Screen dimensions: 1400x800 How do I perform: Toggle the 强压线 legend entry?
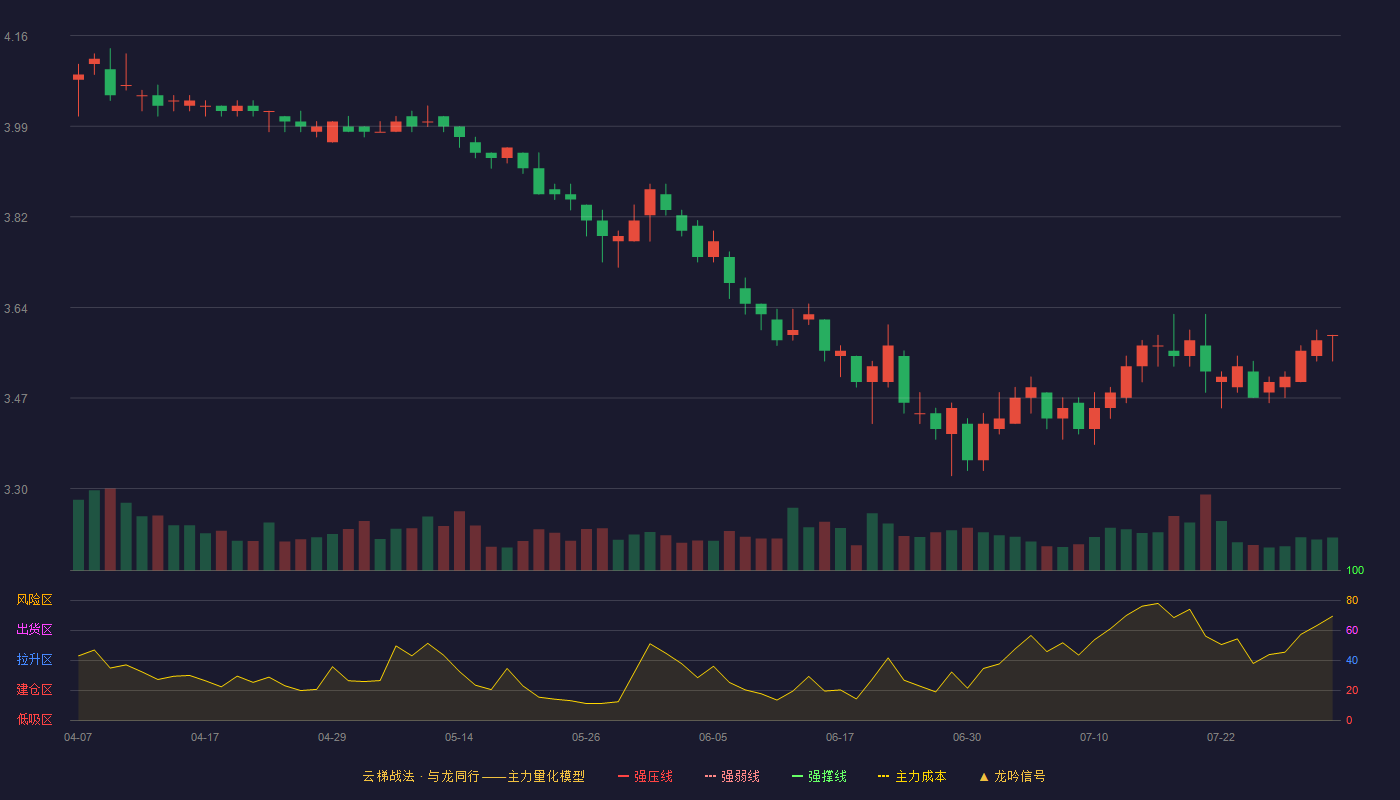click(645, 776)
